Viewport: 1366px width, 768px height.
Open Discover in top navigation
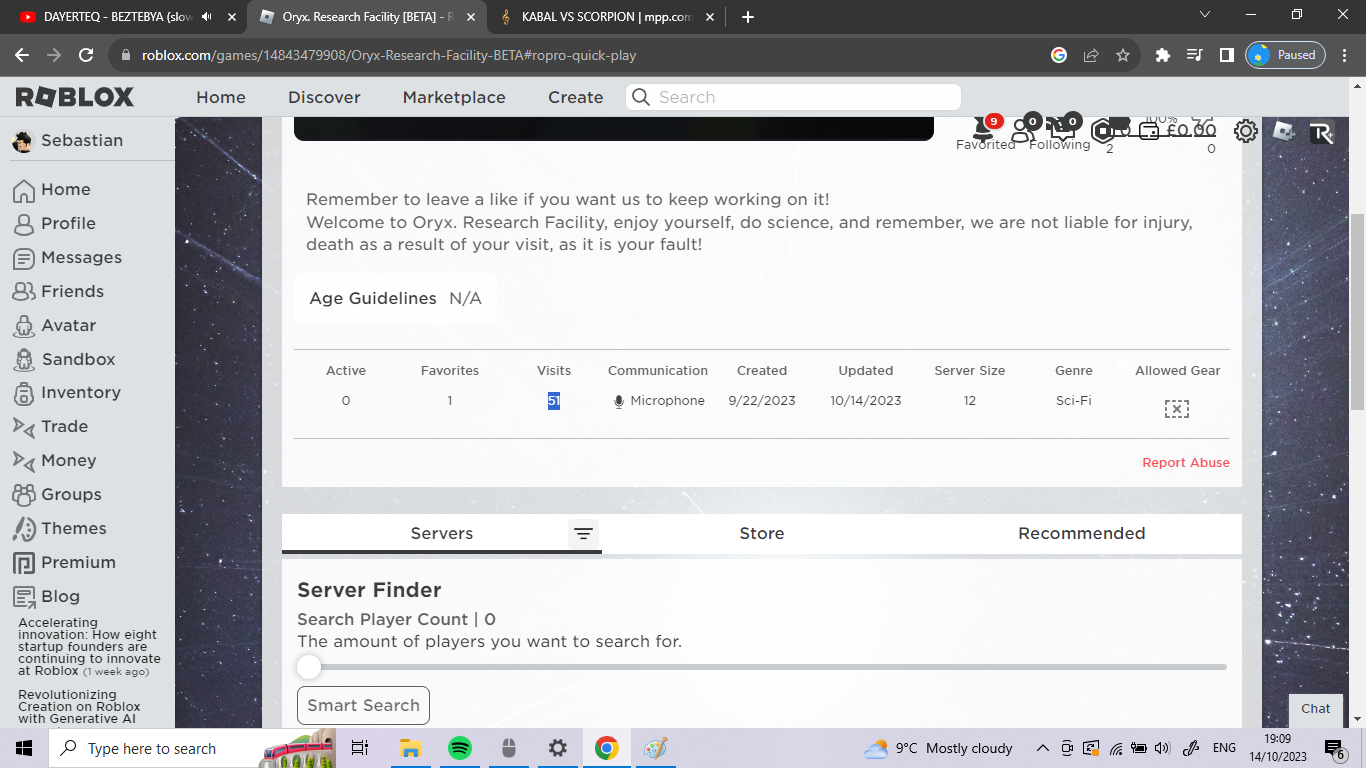tap(324, 97)
